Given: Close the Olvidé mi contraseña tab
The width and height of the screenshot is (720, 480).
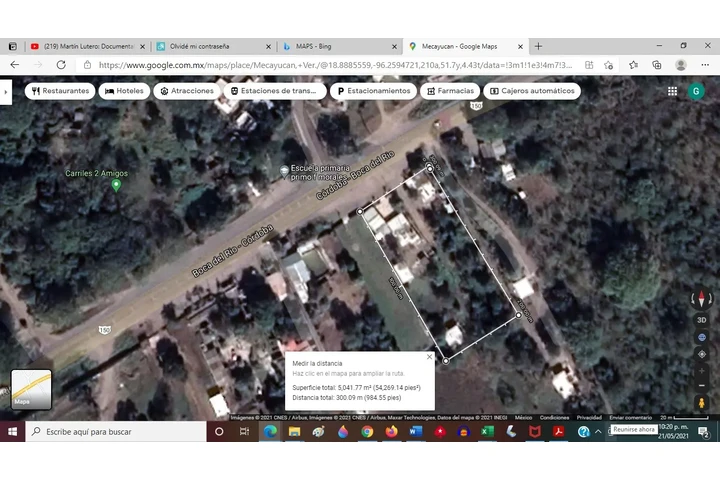Looking at the screenshot, I should 268,47.
